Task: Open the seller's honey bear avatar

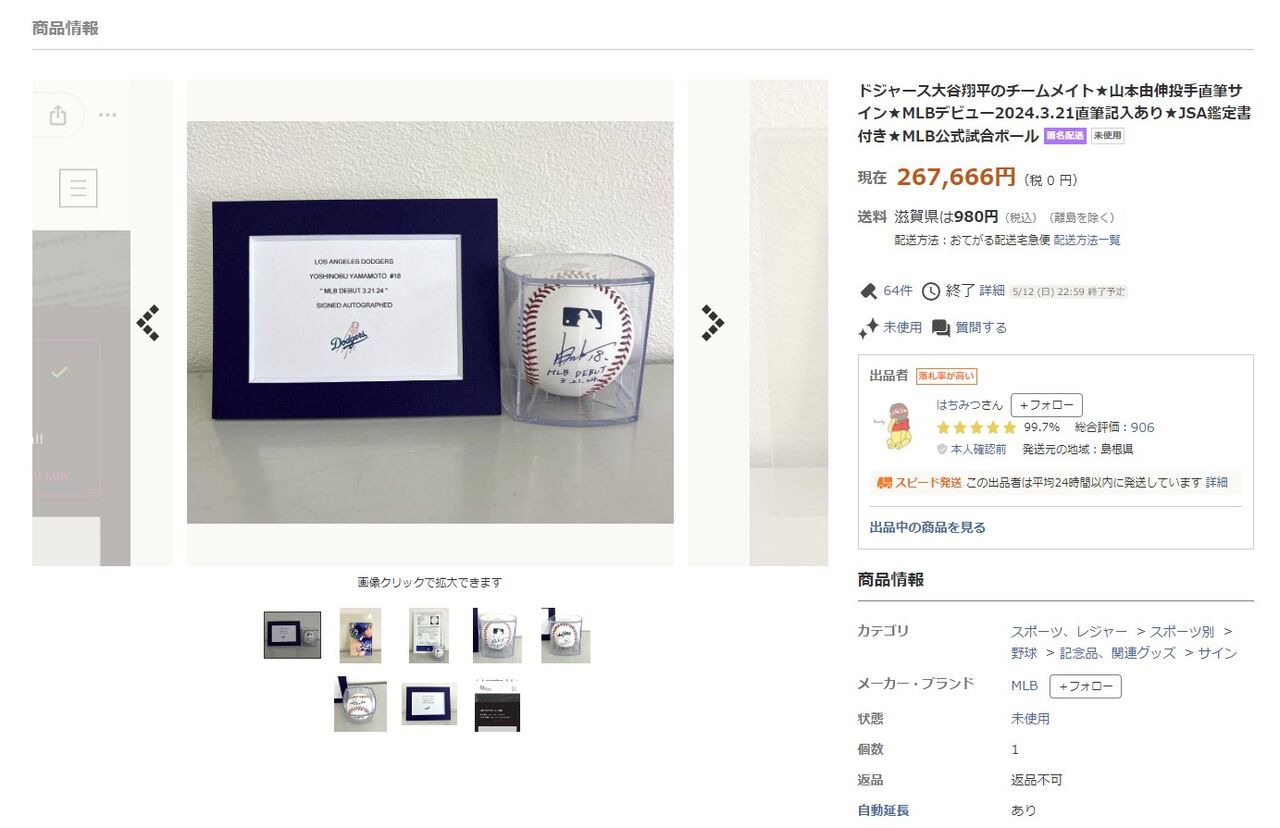Action: (x=893, y=425)
